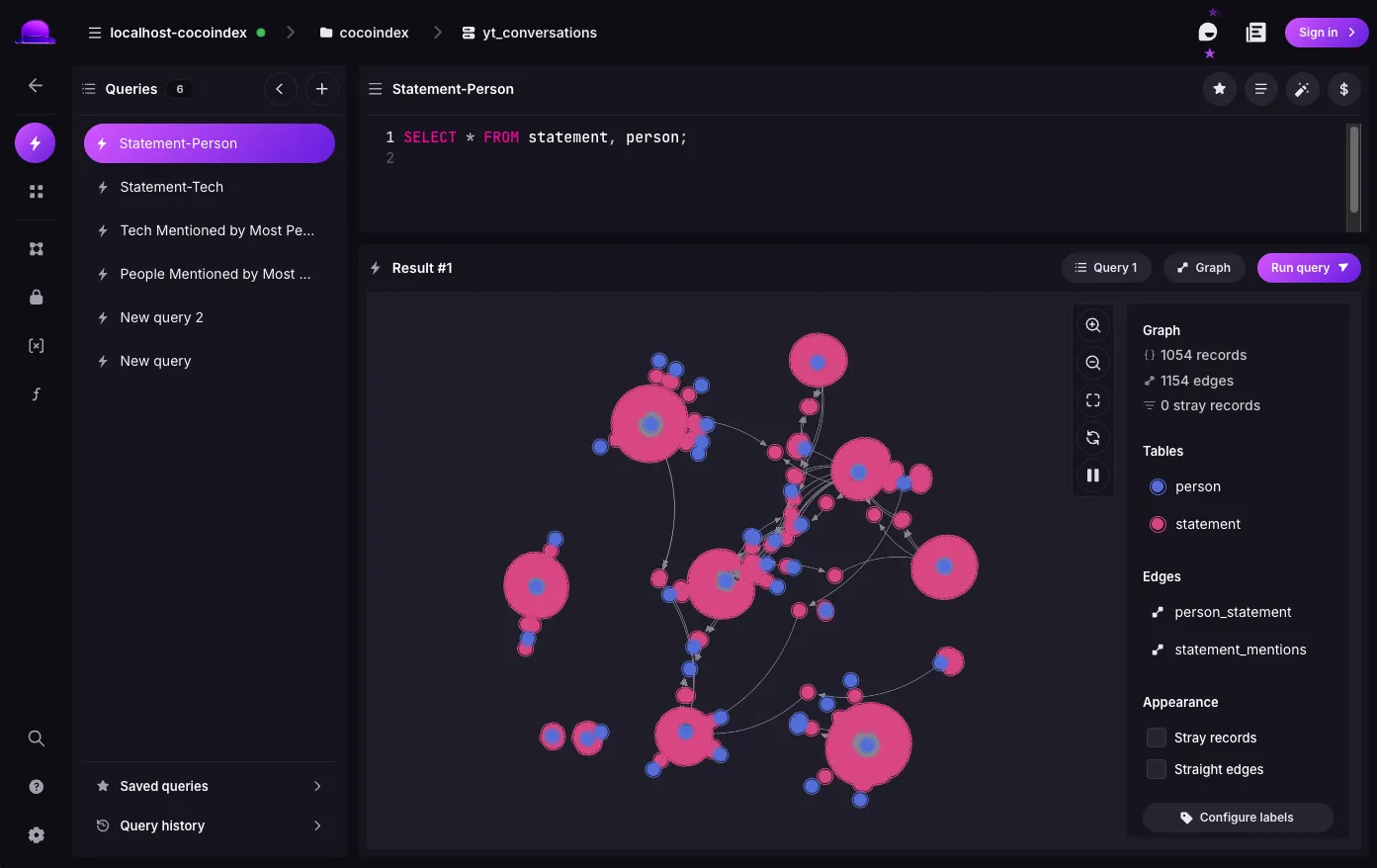1377x868 pixels.
Task: Open the settings gear icon
Action: point(36,835)
